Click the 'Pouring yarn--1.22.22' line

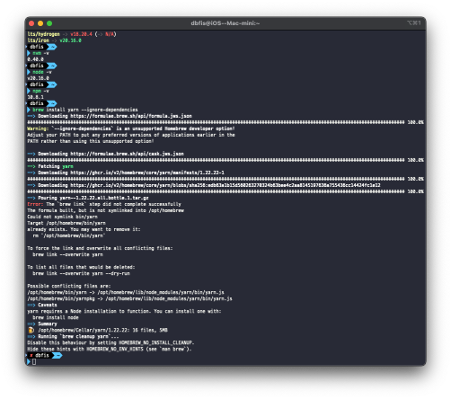tap(88, 198)
